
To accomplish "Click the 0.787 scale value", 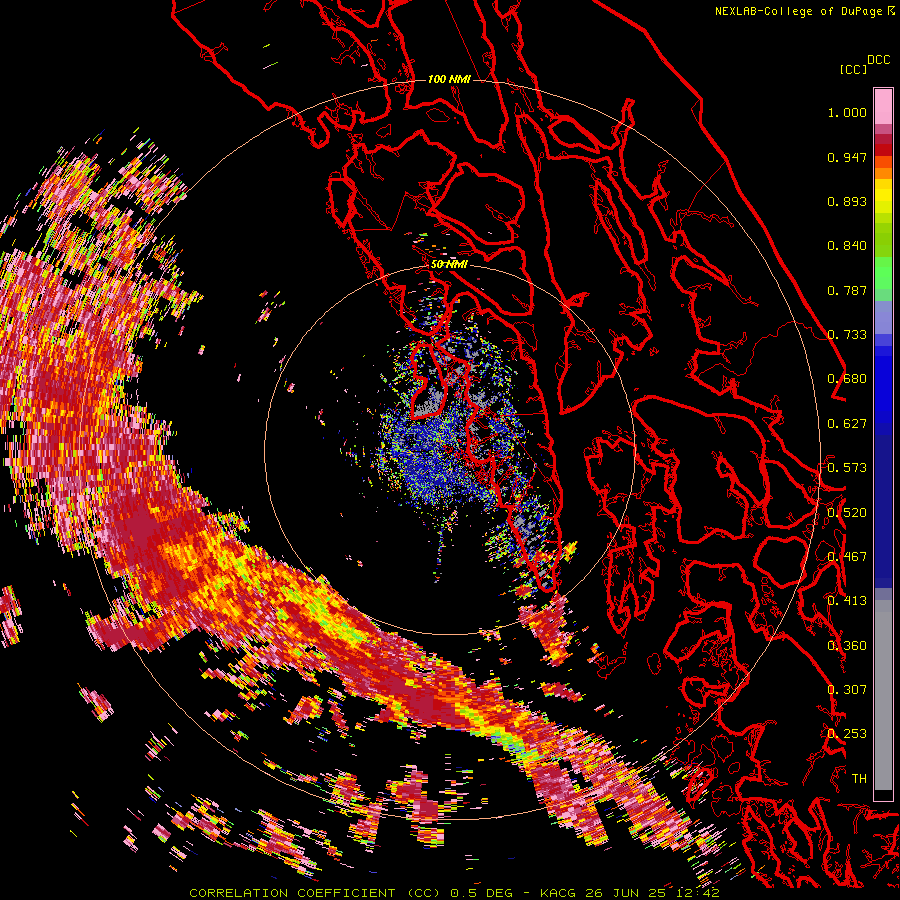I will [847, 290].
